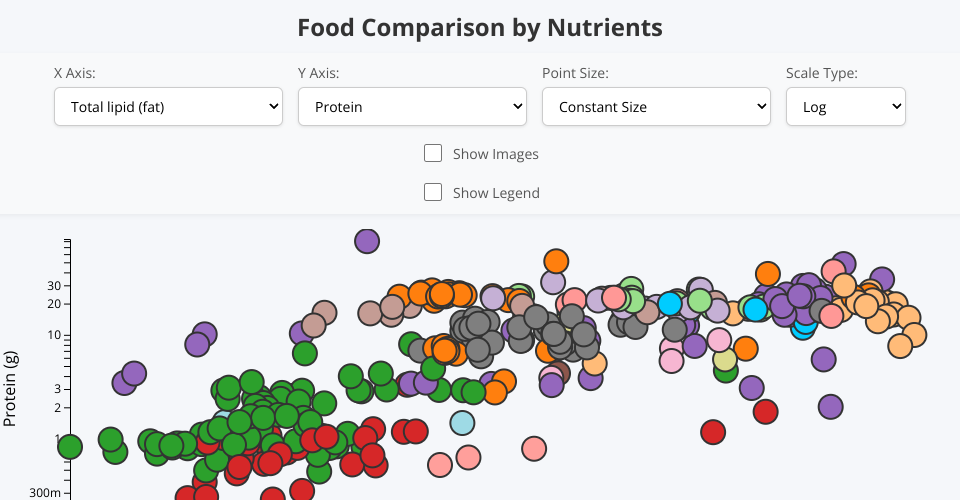Select the topmost purple data point
The height and width of the screenshot is (500, 960).
tap(367, 241)
